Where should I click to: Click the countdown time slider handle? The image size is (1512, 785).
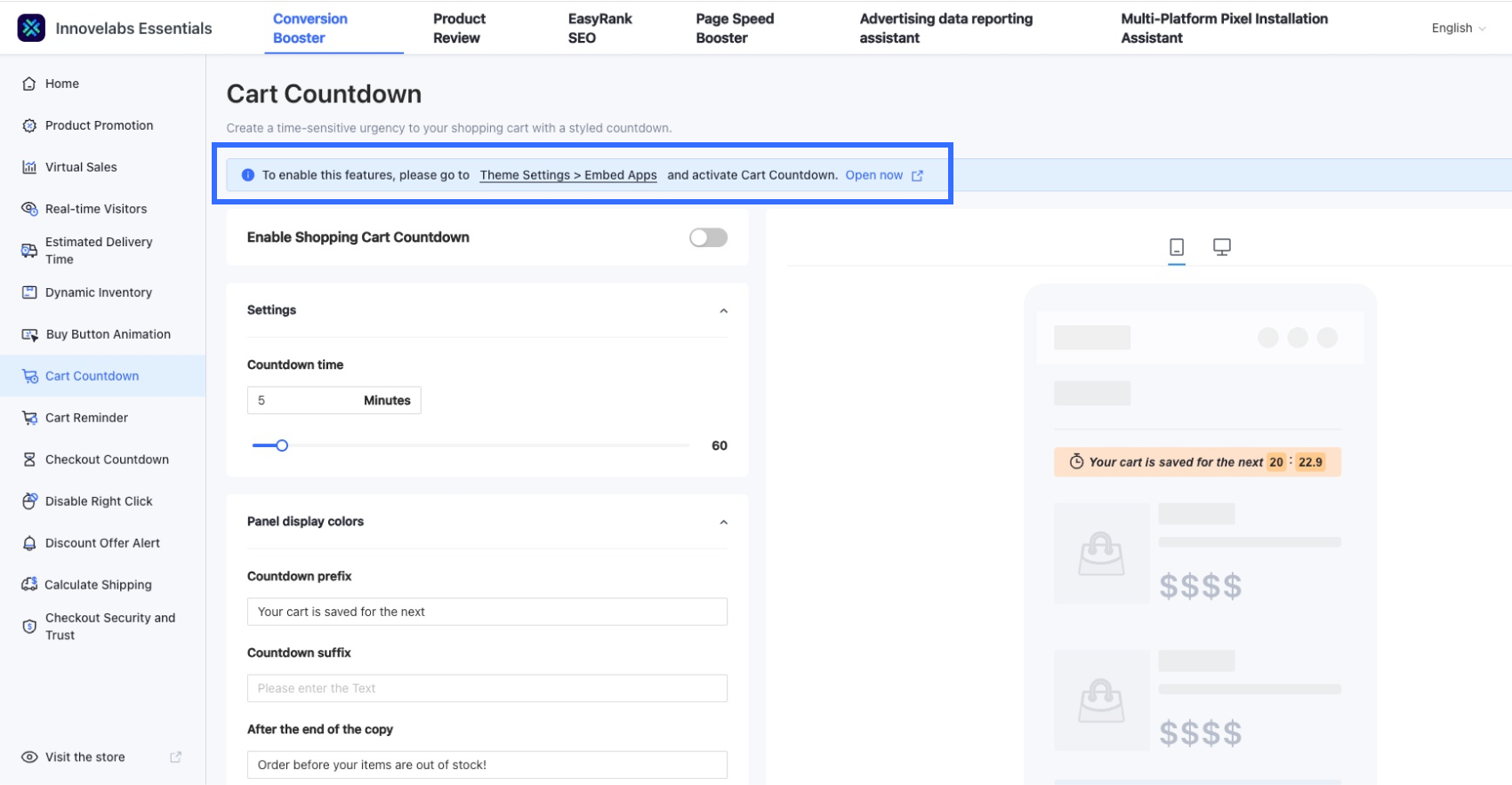coord(282,445)
